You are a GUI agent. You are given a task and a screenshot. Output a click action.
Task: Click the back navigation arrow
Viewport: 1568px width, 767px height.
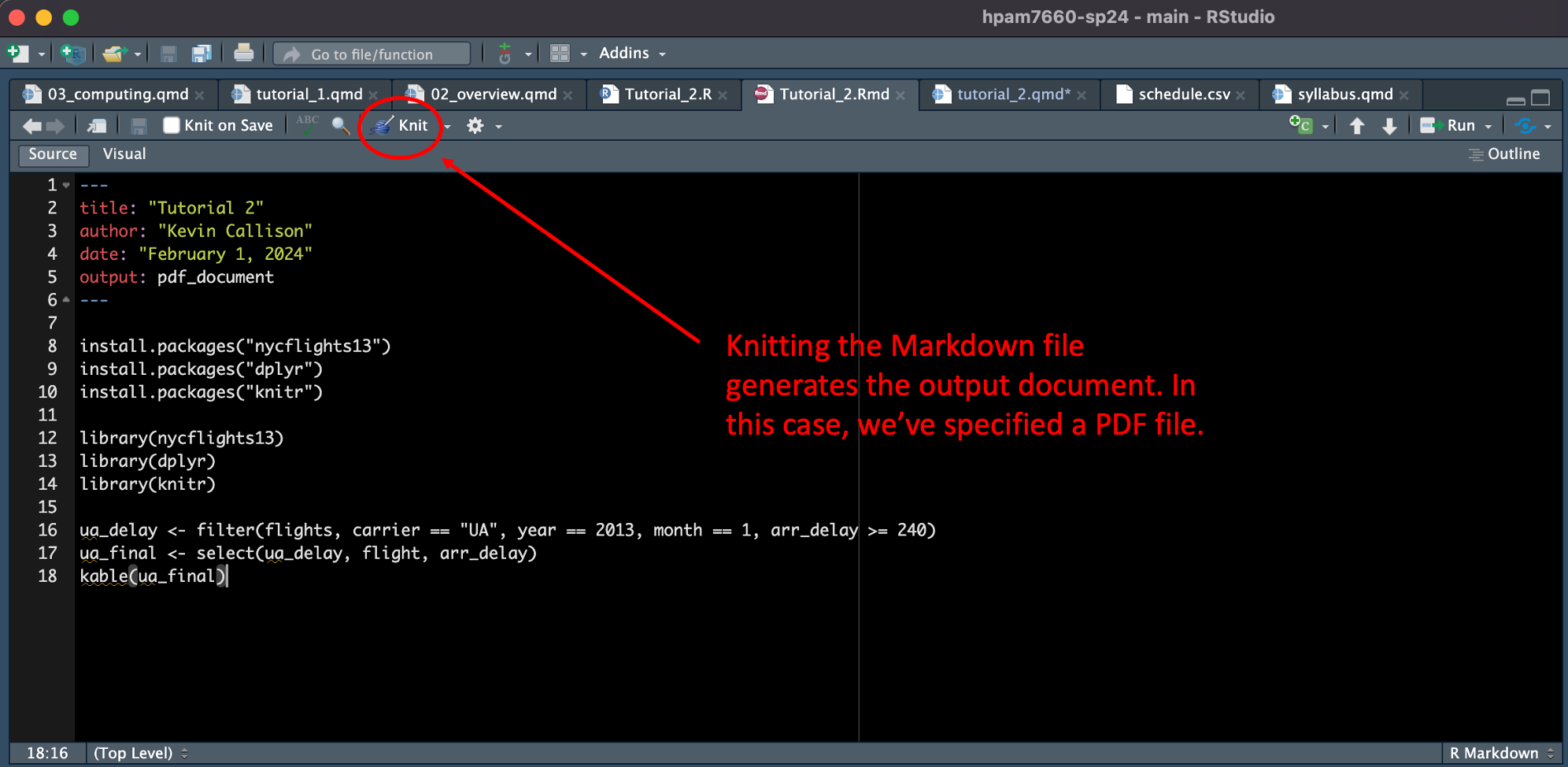click(32, 126)
